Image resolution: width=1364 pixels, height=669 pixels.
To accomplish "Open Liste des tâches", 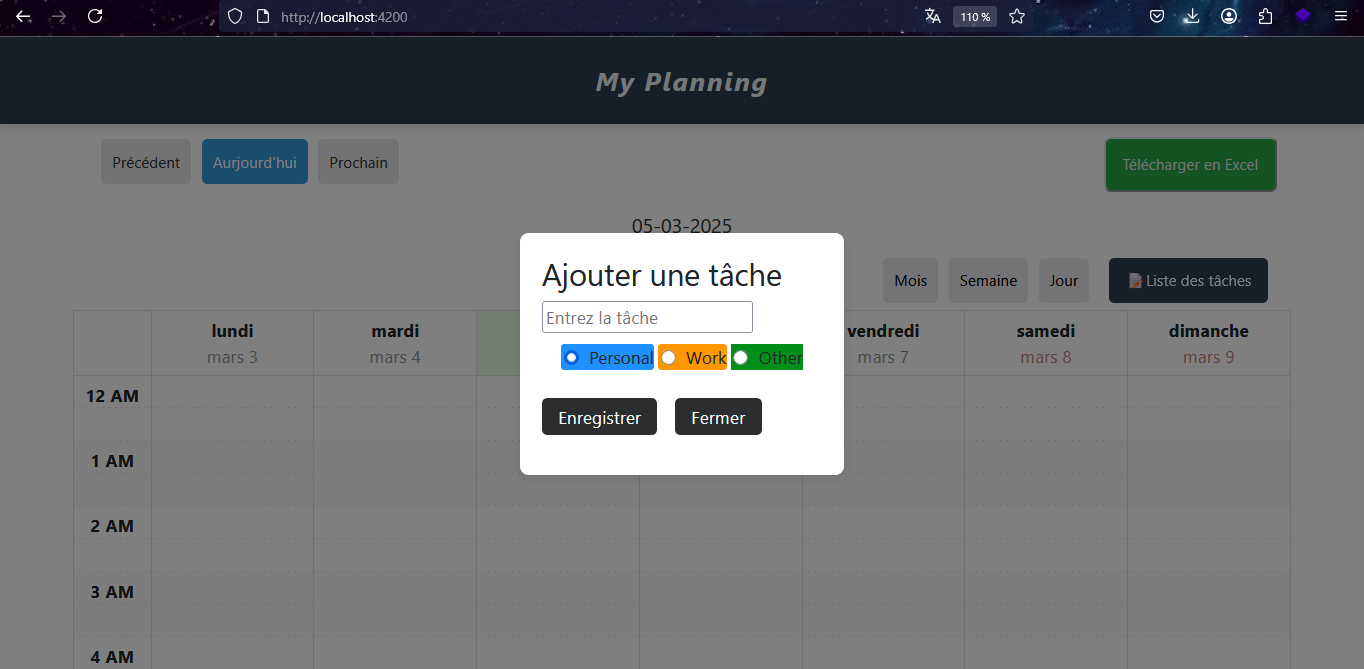I will [1188, 280].
